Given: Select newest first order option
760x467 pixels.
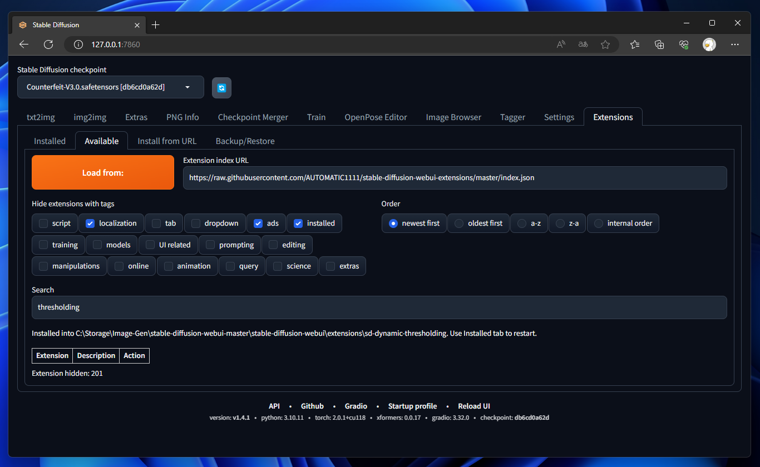Looking at the screenshot, I should click(x=393, y=223).
